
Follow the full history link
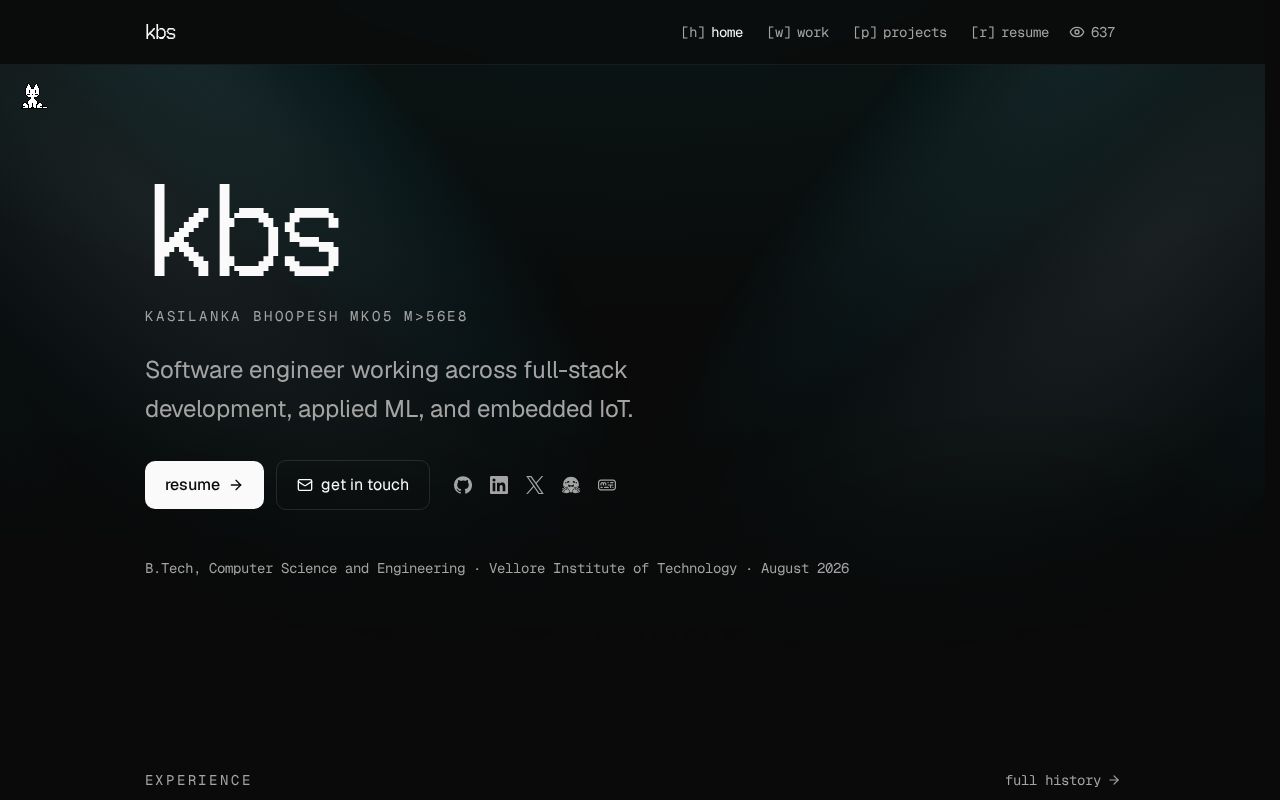[1062, 780]
